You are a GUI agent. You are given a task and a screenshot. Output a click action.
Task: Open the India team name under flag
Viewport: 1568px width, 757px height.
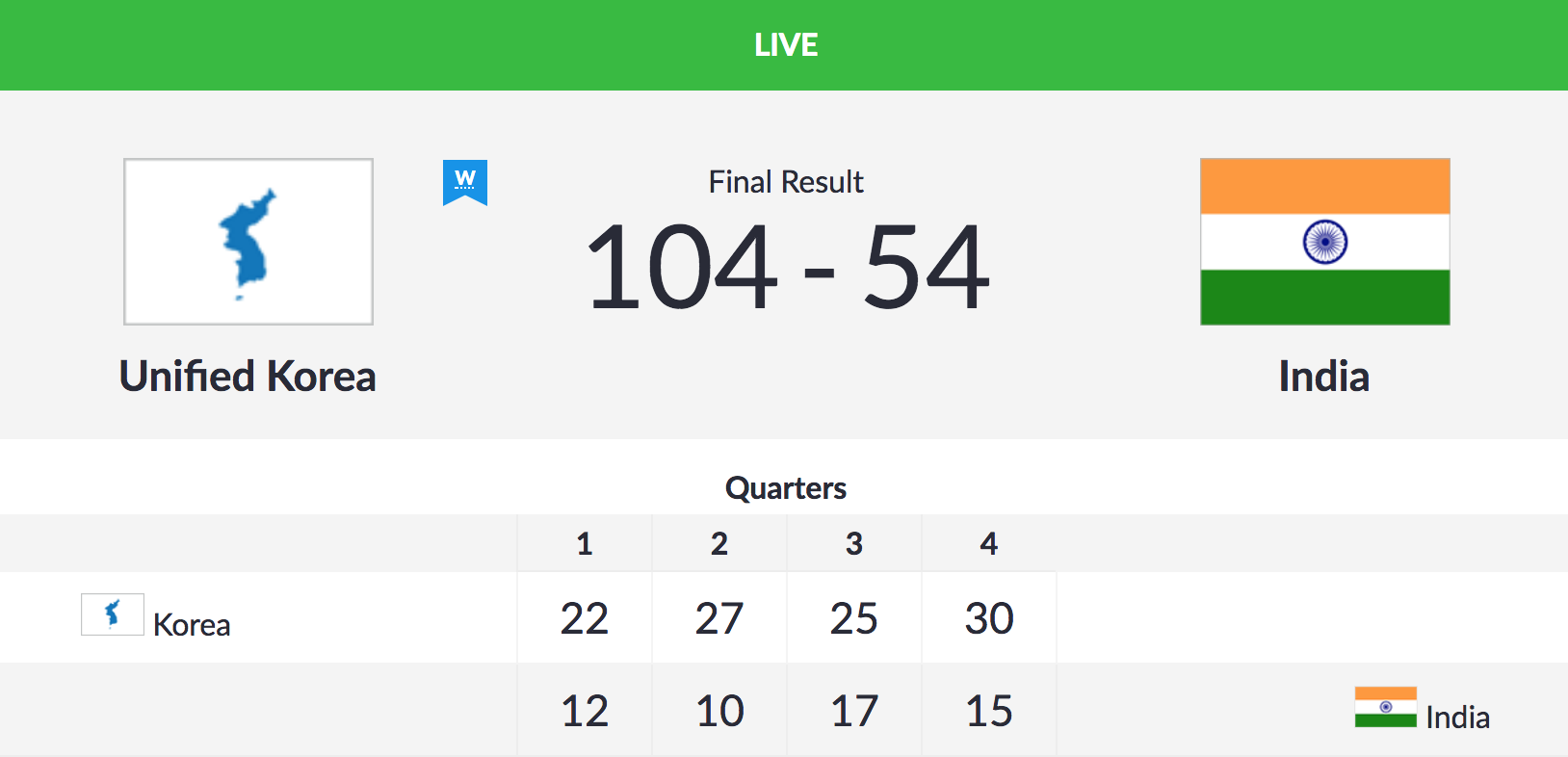1323,377
